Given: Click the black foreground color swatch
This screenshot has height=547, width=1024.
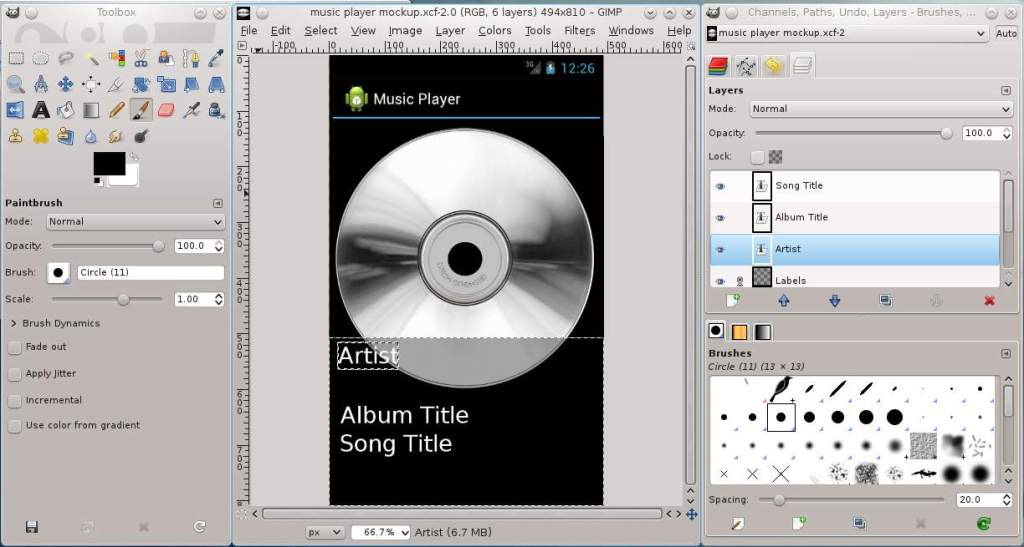Looking at the screenshot, I should 108,163.
